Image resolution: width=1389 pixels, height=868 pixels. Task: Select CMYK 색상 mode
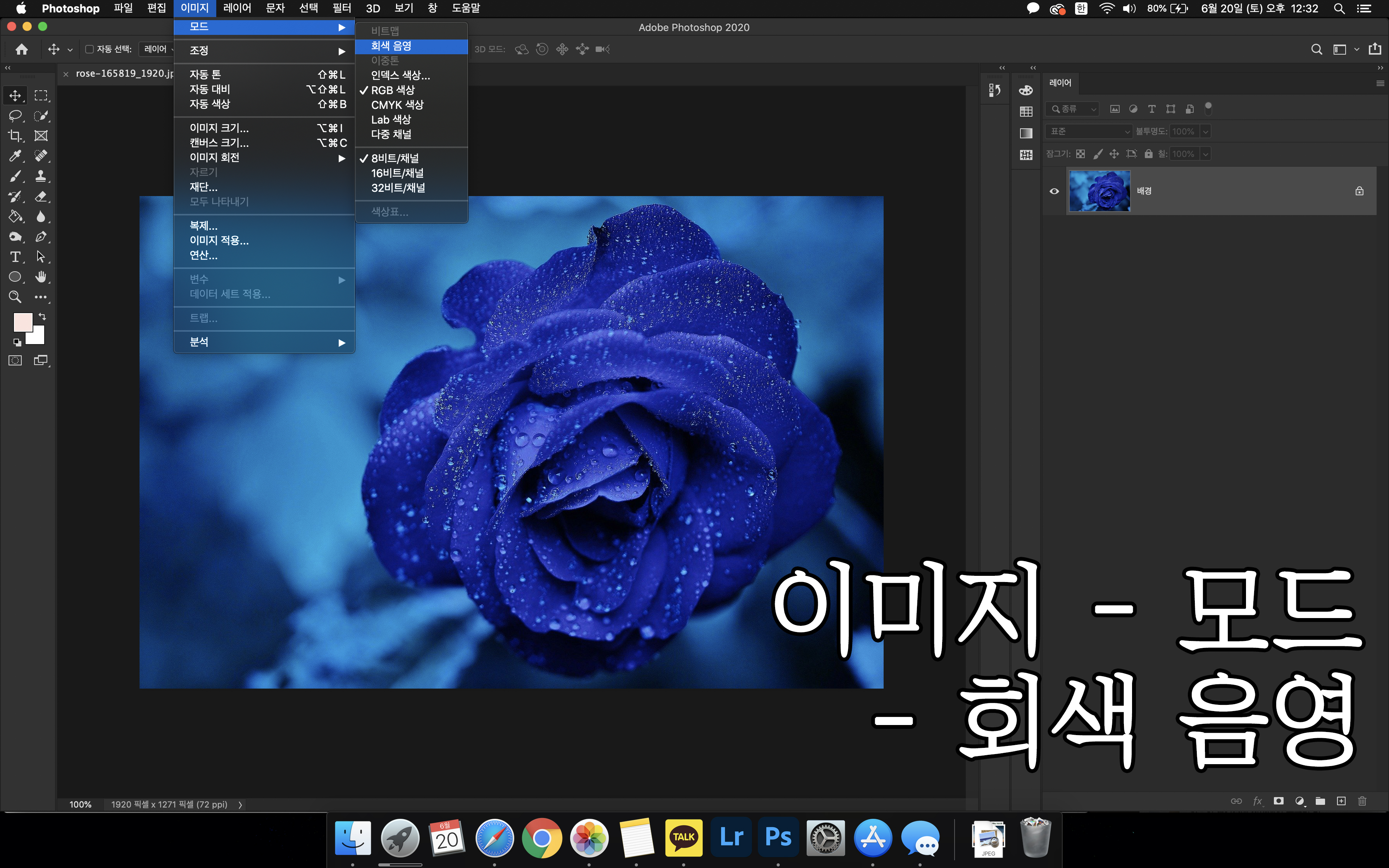pos(397,105)
